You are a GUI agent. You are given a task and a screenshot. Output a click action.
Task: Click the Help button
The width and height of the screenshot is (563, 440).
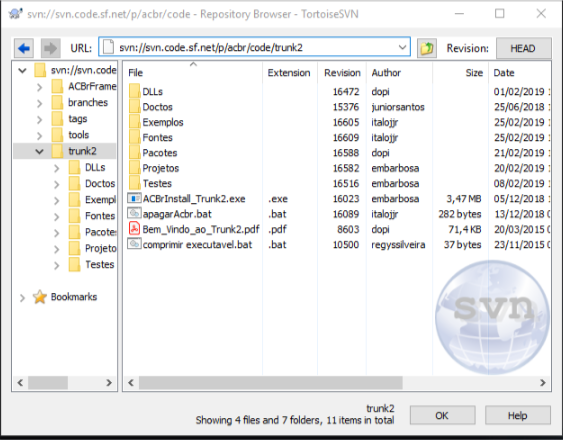(x=517, y=415)
